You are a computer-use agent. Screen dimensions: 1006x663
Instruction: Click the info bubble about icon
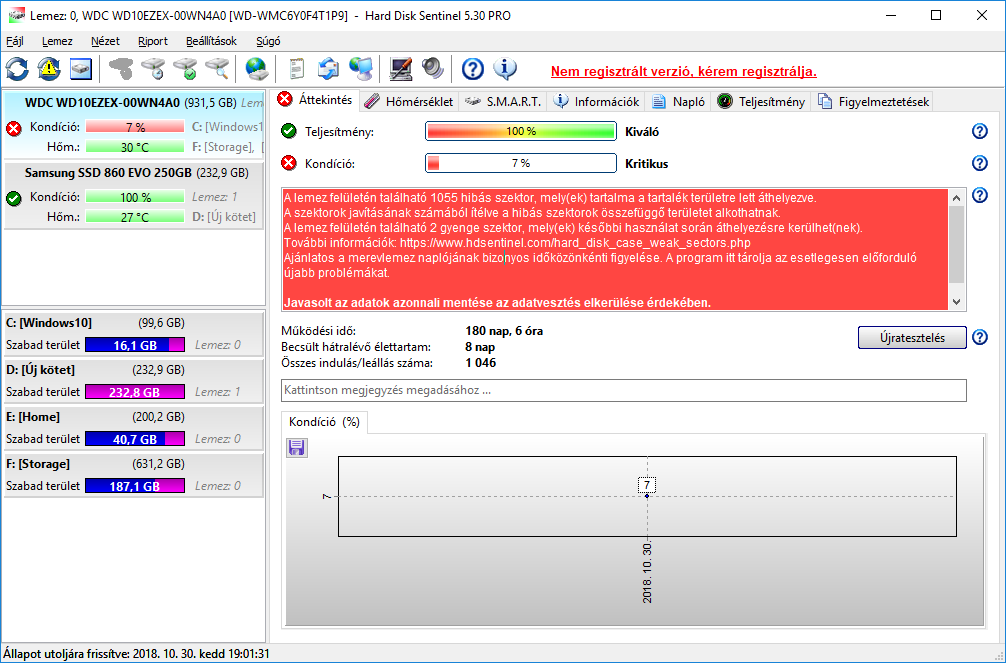[x=505, y=69]
